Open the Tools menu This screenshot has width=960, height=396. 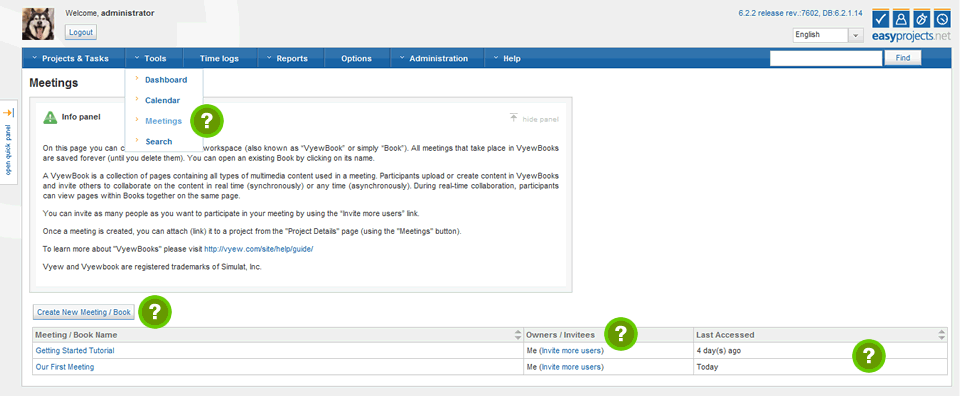click(155, 59)
